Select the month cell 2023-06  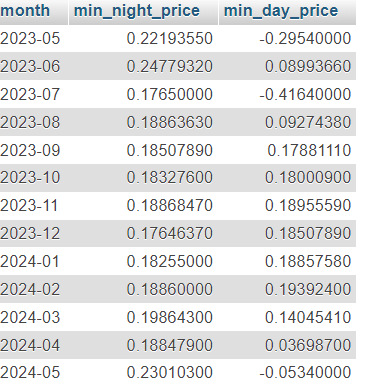[30, 66]
